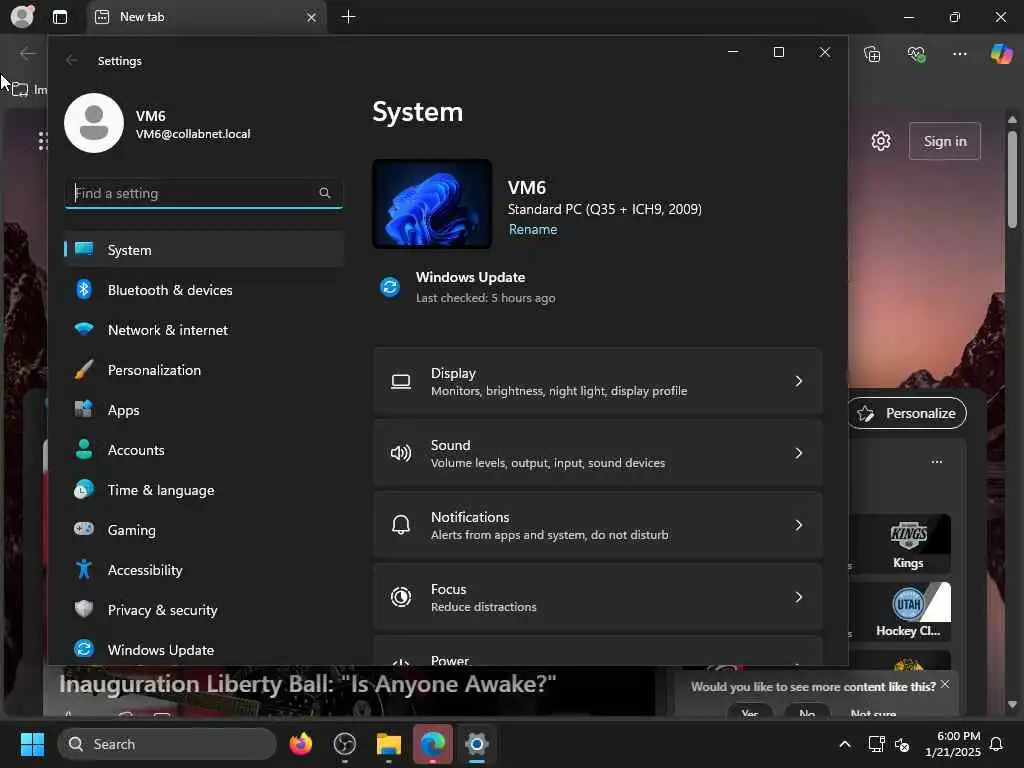Open Windows Update status tile
1024x768 pixels.
468,287
